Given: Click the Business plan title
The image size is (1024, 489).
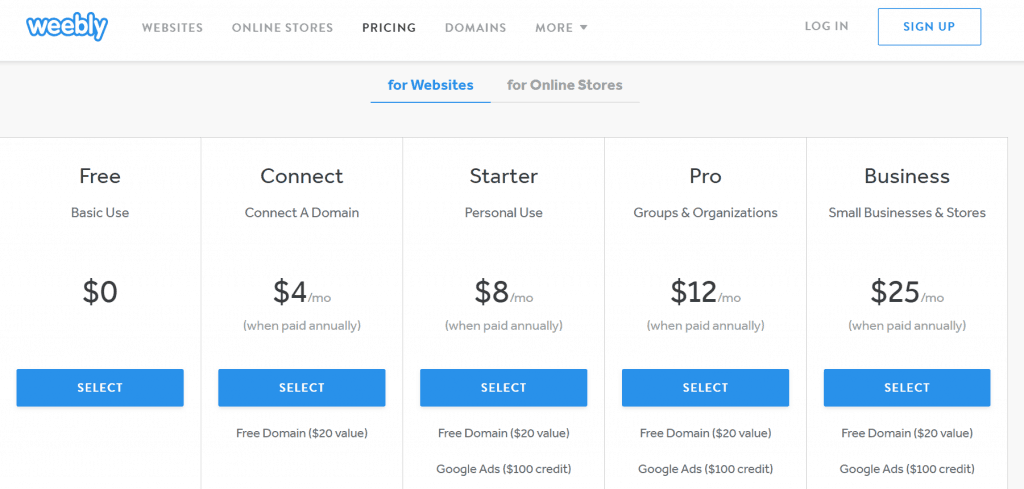Looking at the screenshot, I should pyautogui.click(x=907, y=176).
